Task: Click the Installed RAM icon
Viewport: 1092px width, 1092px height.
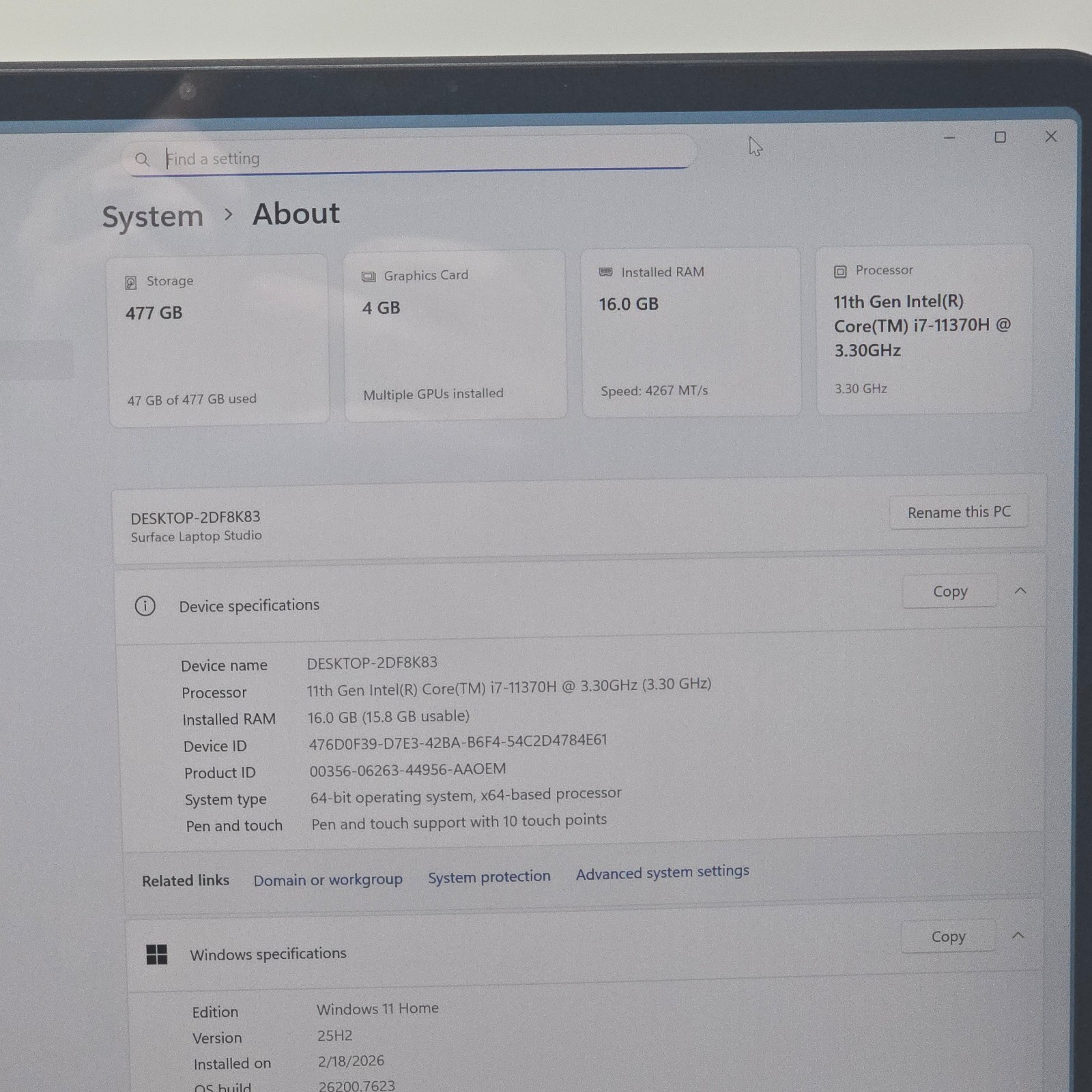Action: [605, 272]
